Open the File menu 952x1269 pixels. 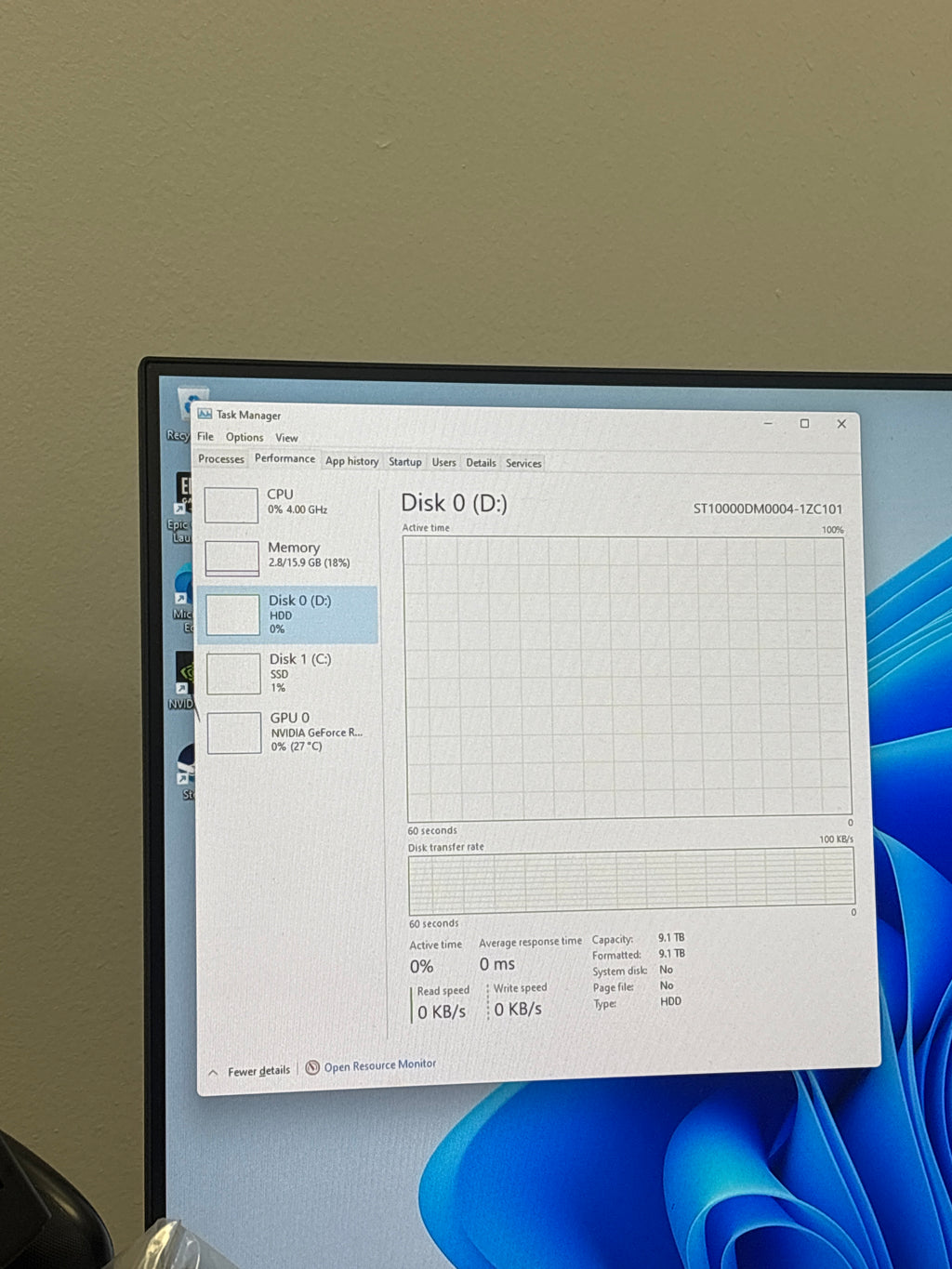coord(205,436)
